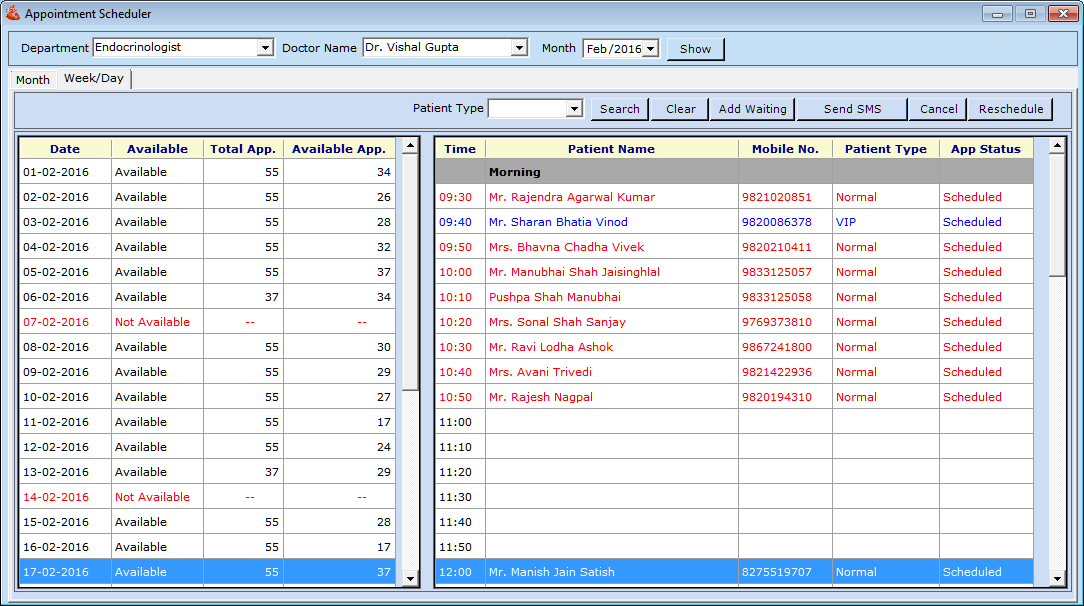Open the Department dropdown
The width and height of the screenshot is (1084, 606).
click(265, 48)
